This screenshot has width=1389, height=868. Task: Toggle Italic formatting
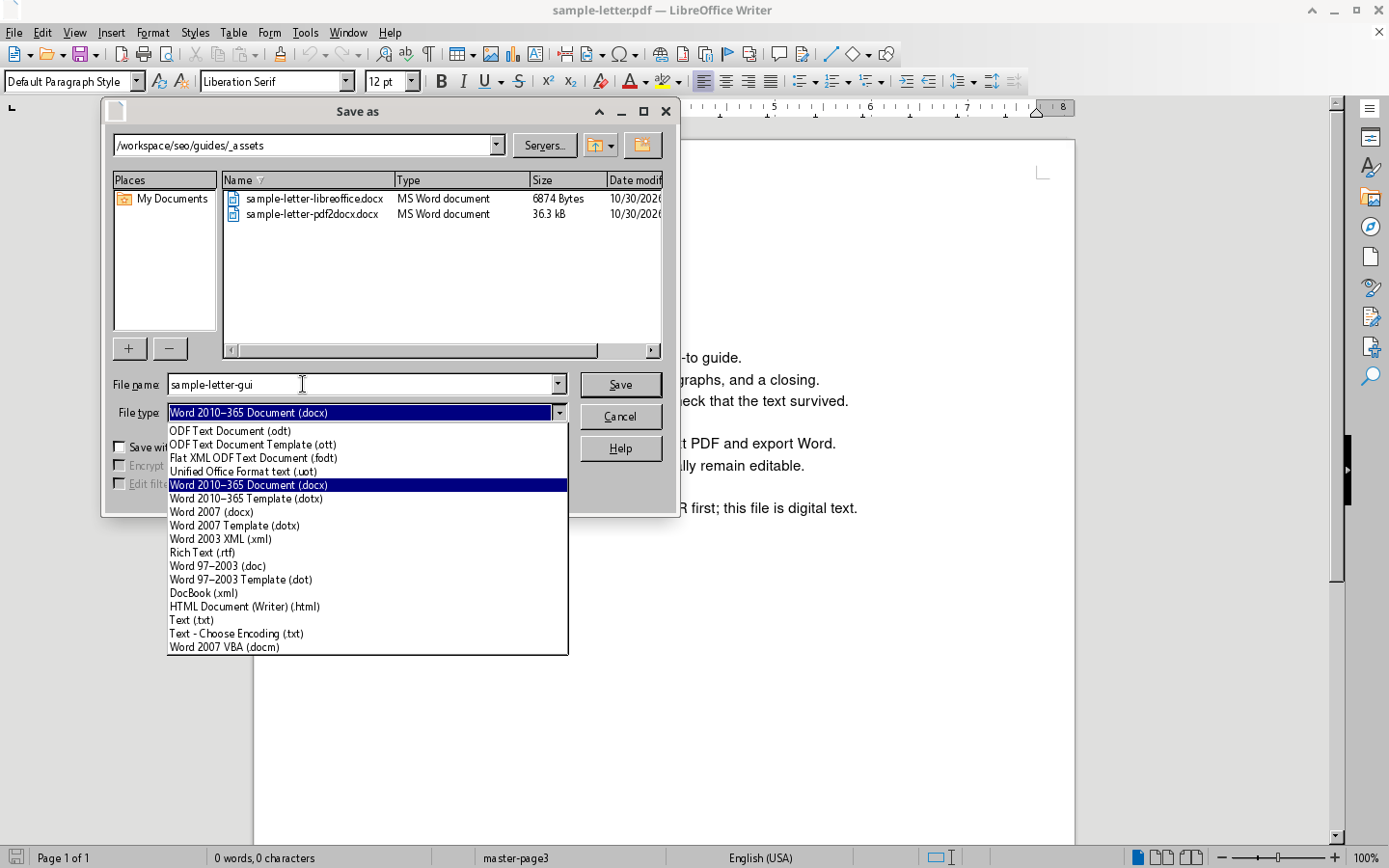tap(463, 82)
